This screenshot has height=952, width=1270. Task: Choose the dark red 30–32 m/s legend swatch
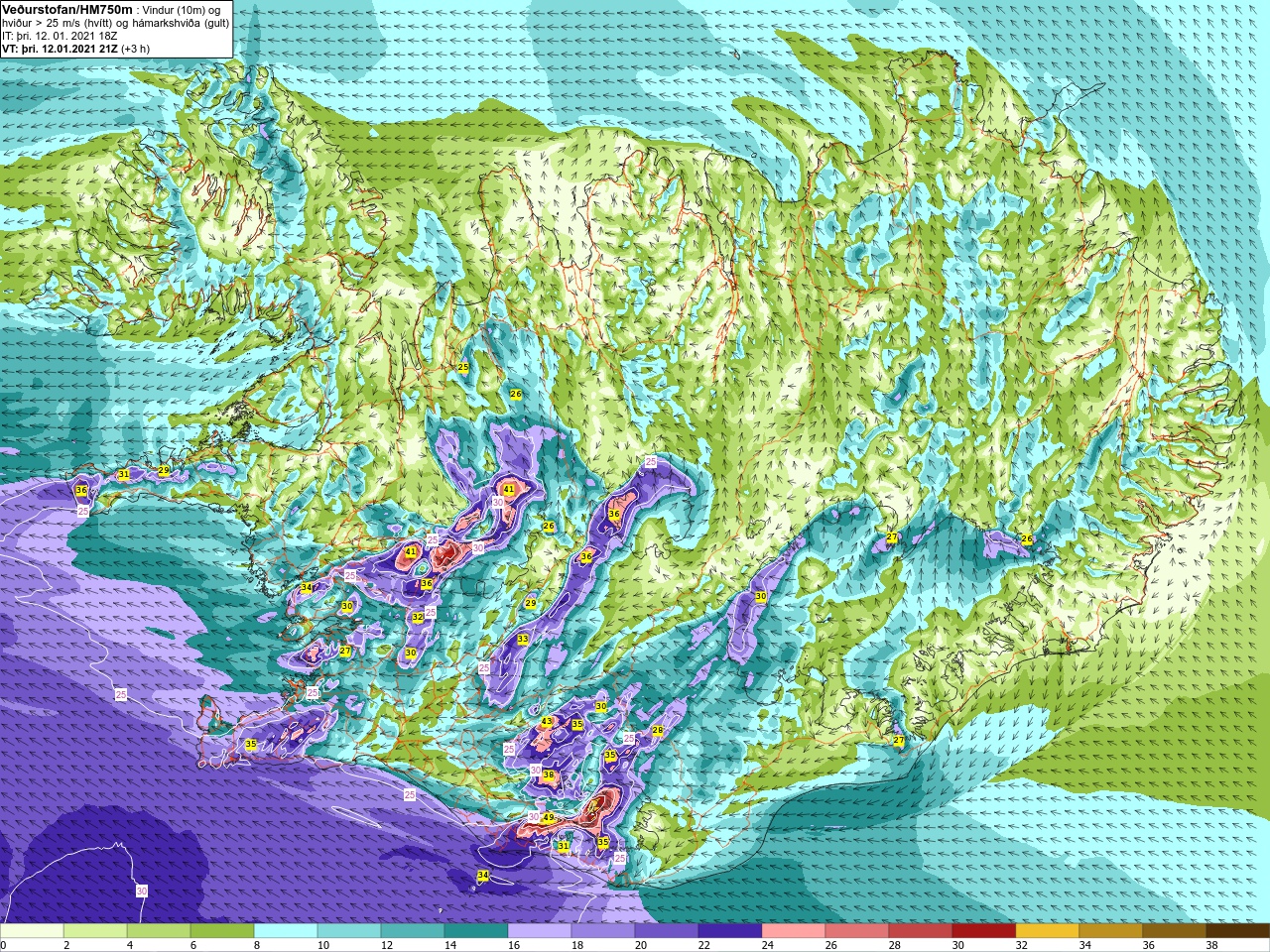tap(984, 931)
